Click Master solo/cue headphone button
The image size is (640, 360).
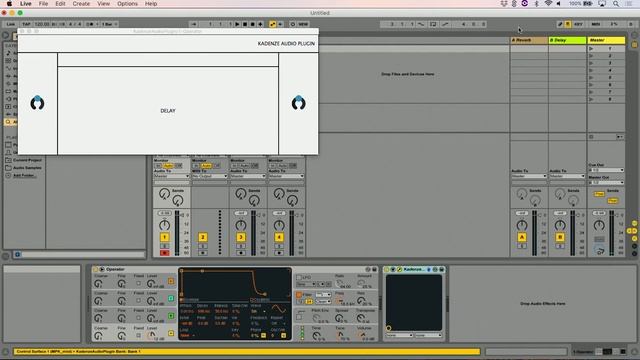coord(600,251)
